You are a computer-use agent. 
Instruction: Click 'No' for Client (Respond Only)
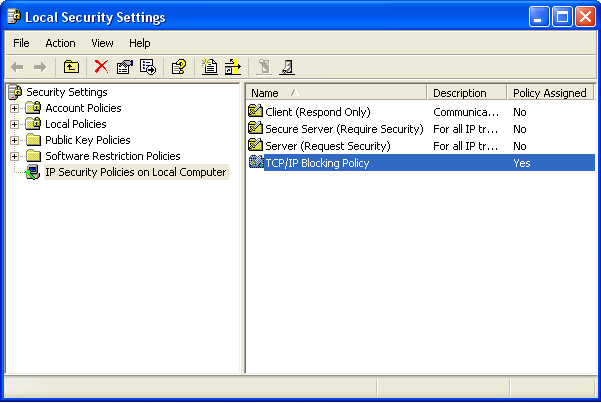coord(520,112)
